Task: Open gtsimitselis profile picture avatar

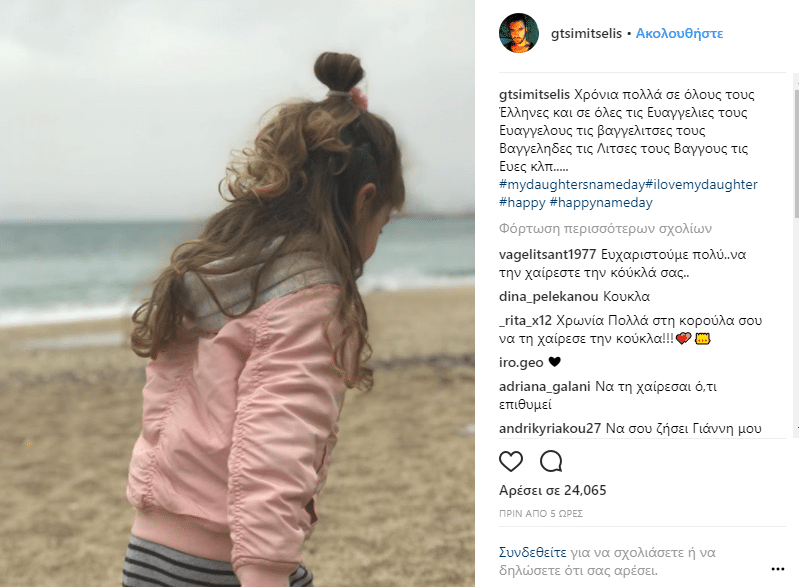Action: [519, 33]
